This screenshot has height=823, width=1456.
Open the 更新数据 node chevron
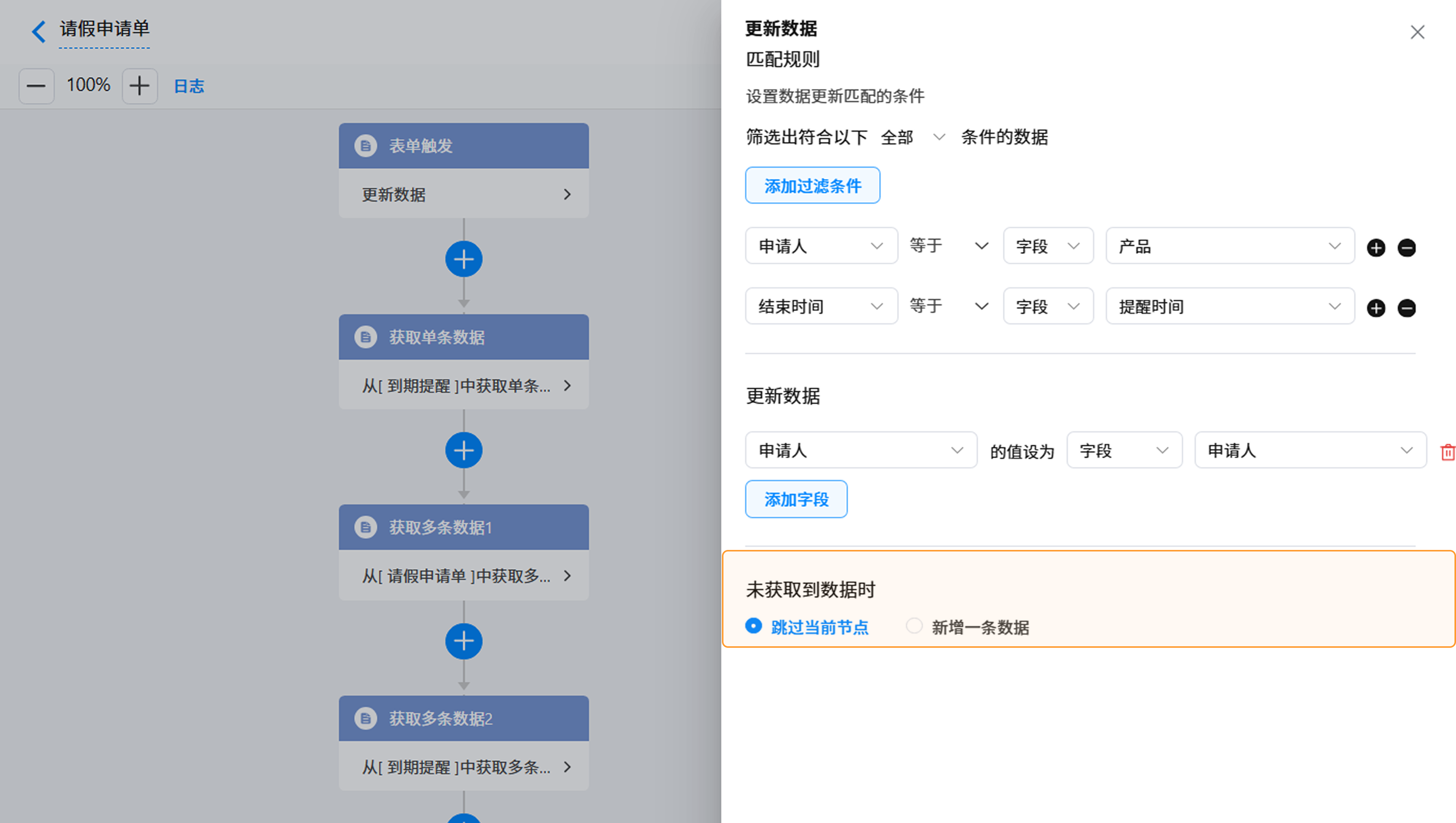coord(568,195)
